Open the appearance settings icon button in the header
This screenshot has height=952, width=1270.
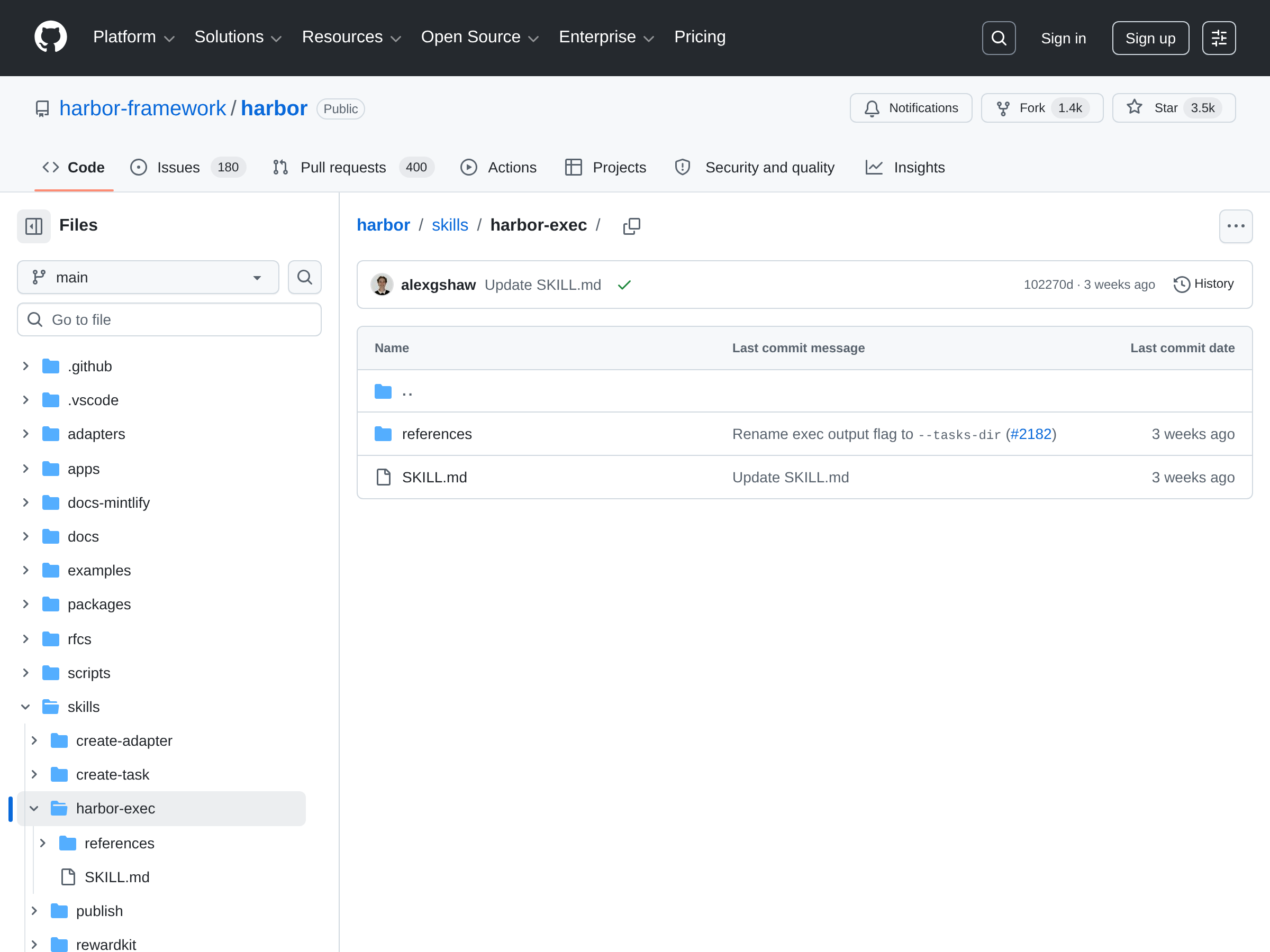[1219, 38]
